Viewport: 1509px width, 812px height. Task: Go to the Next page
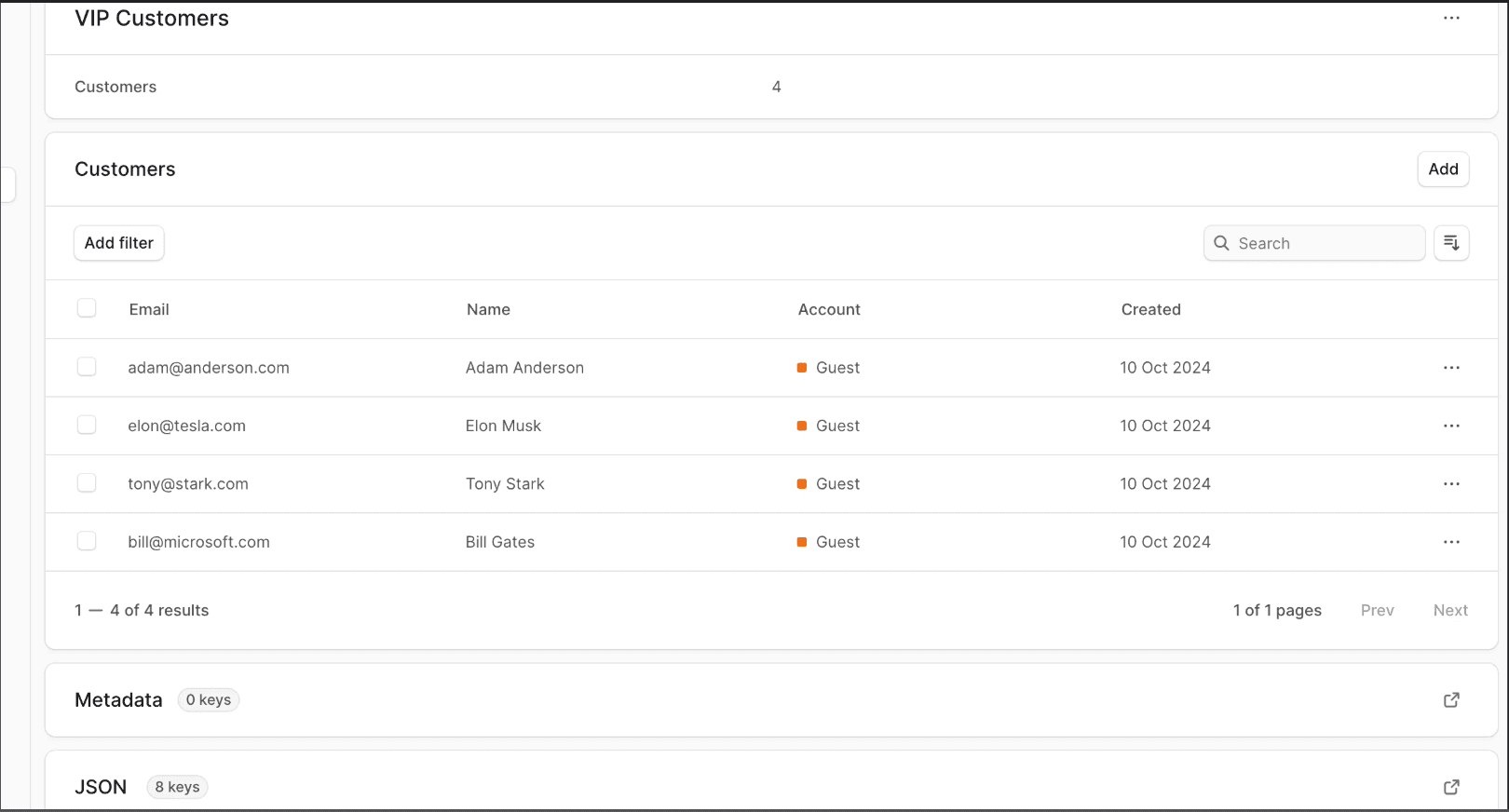coord(1450,611)
